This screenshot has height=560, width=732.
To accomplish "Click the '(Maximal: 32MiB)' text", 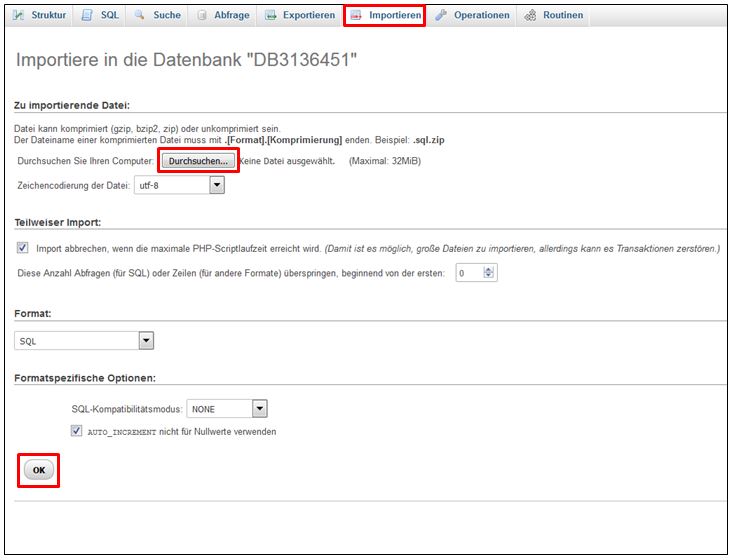I will [385, 161].
